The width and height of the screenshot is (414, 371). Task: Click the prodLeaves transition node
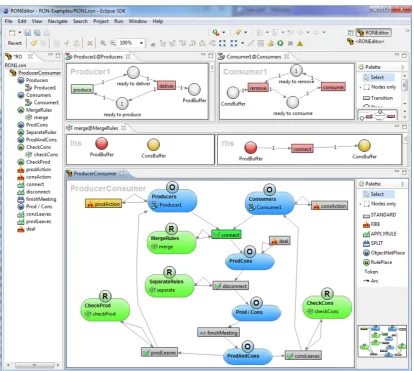coord(160,353)
